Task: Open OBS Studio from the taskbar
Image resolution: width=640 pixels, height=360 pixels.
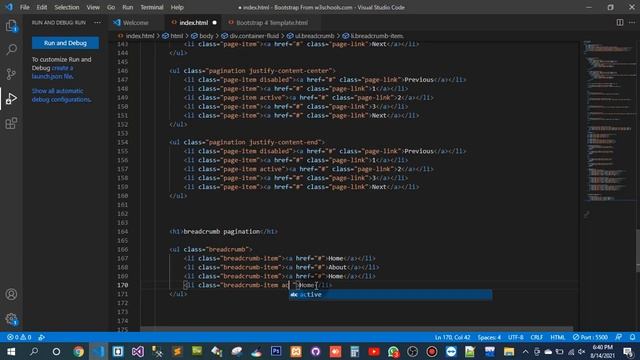Action: (x=413, y=351)
